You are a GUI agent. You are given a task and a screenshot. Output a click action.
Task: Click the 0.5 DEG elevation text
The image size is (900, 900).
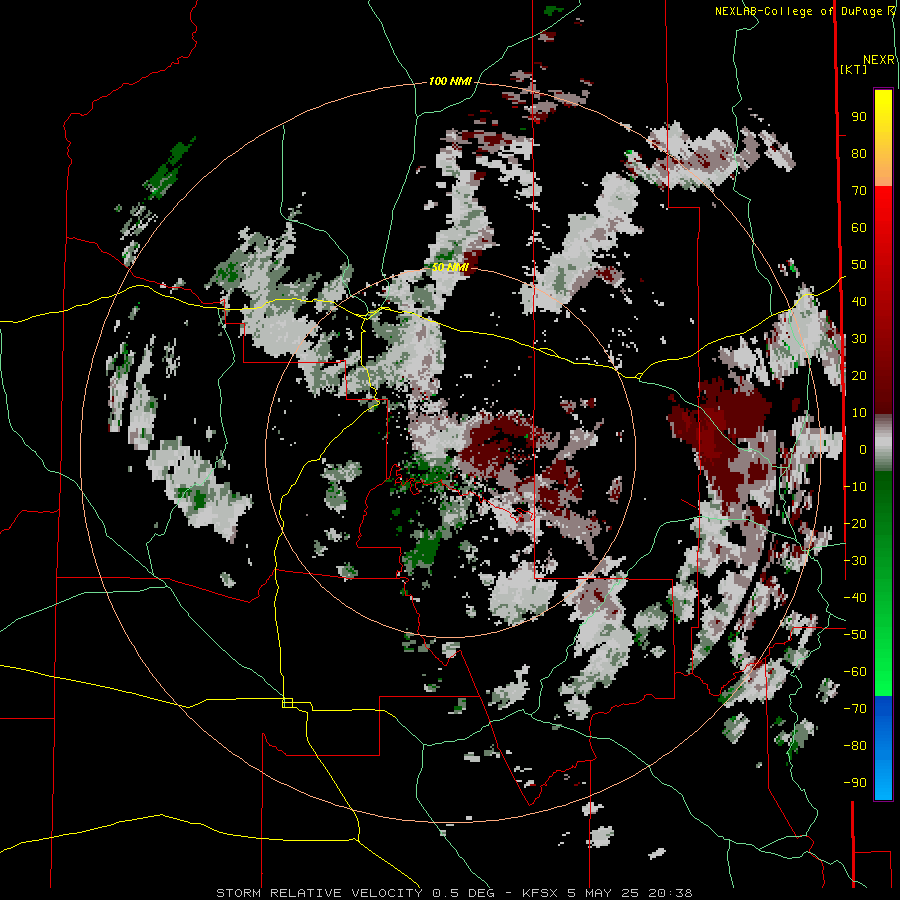click(463, 893)
